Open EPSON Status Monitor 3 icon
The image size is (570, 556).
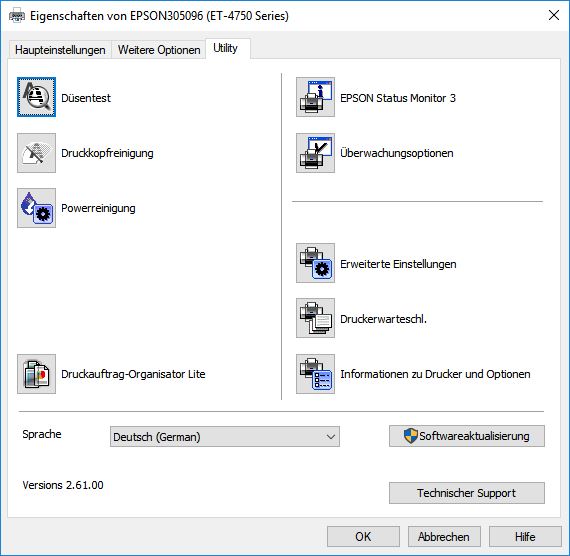coord(315,97)
